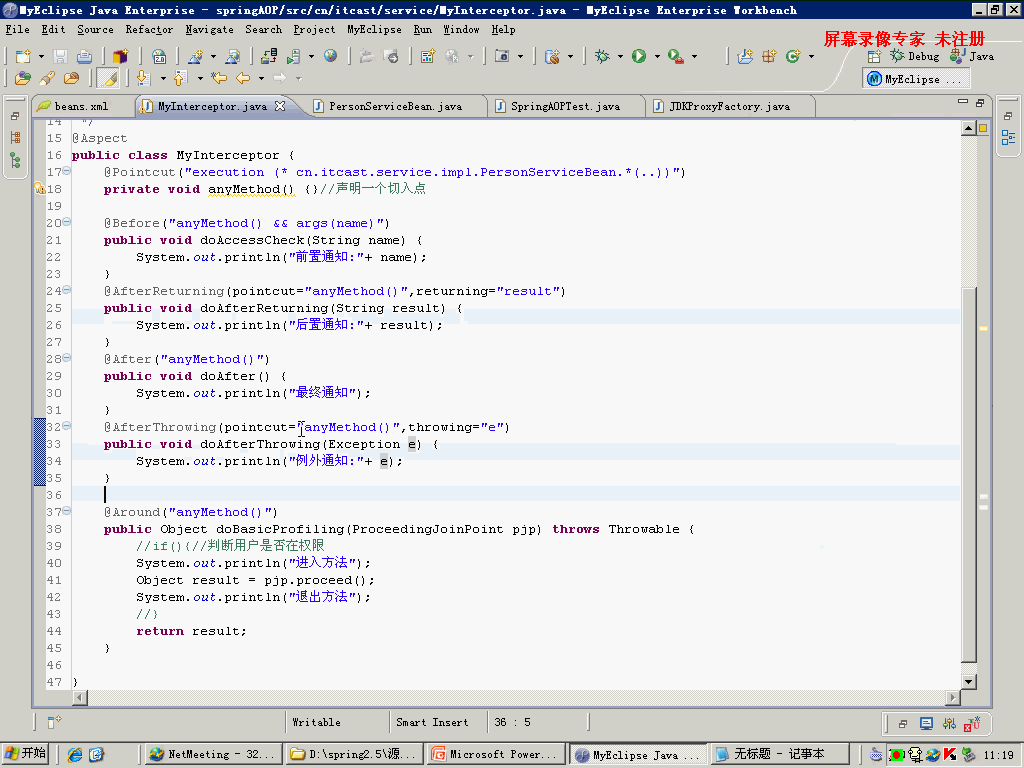Click the Internet Explorer quick launch icon
Screen dimensions: 1024x768
75,754
